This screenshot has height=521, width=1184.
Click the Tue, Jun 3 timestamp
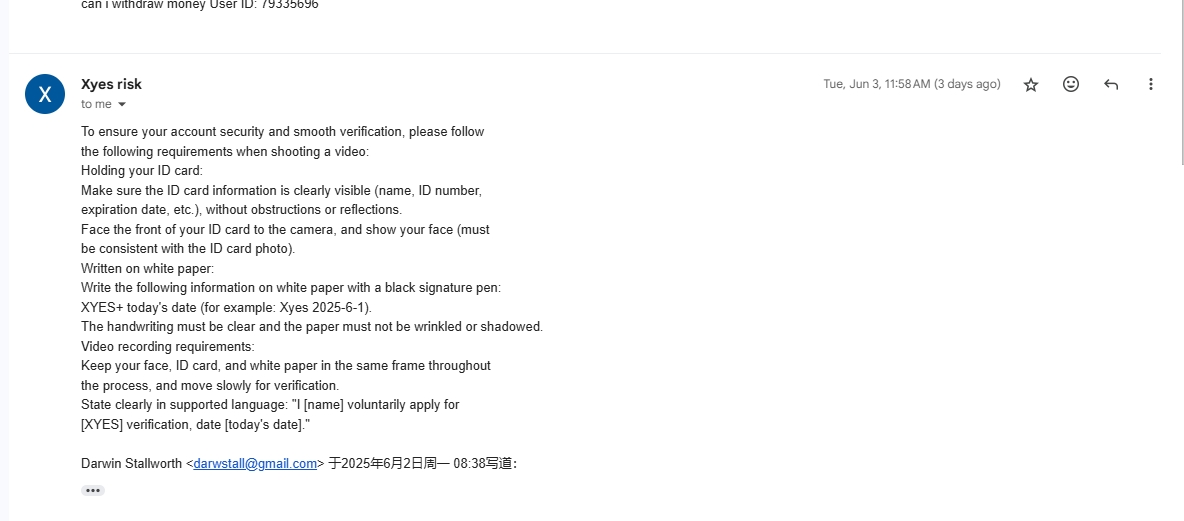(911, 84)
